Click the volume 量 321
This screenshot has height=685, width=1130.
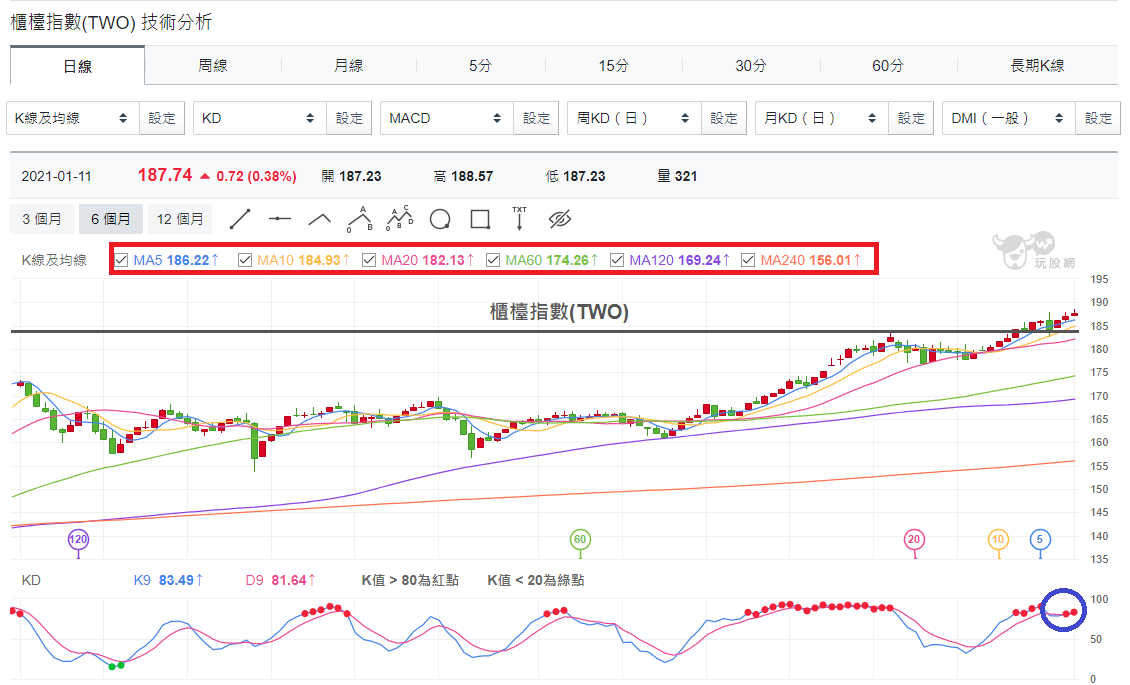pyautogui.click(x=677, y=176)
